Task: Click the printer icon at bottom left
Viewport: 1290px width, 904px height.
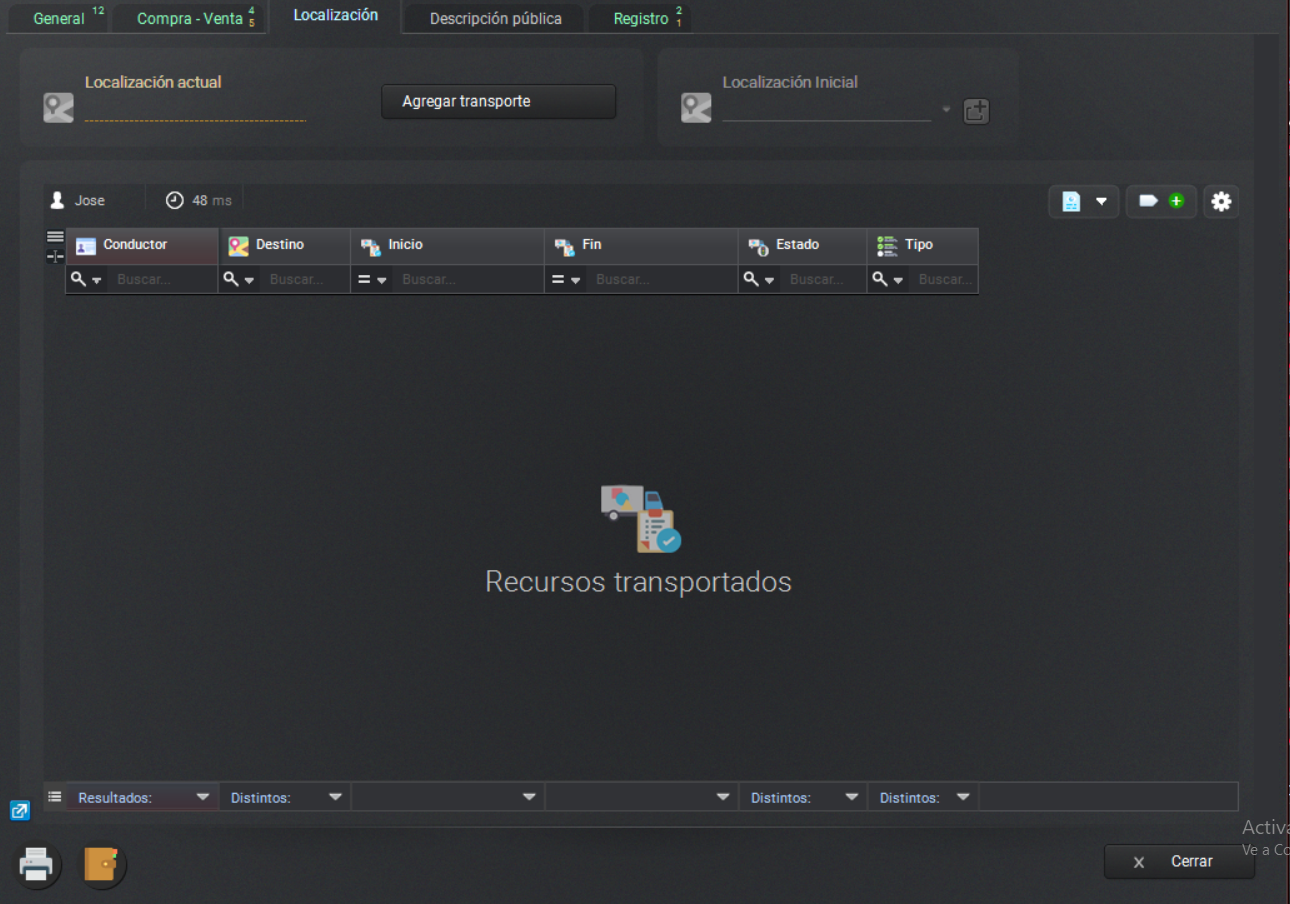Action: pos(36,864)
